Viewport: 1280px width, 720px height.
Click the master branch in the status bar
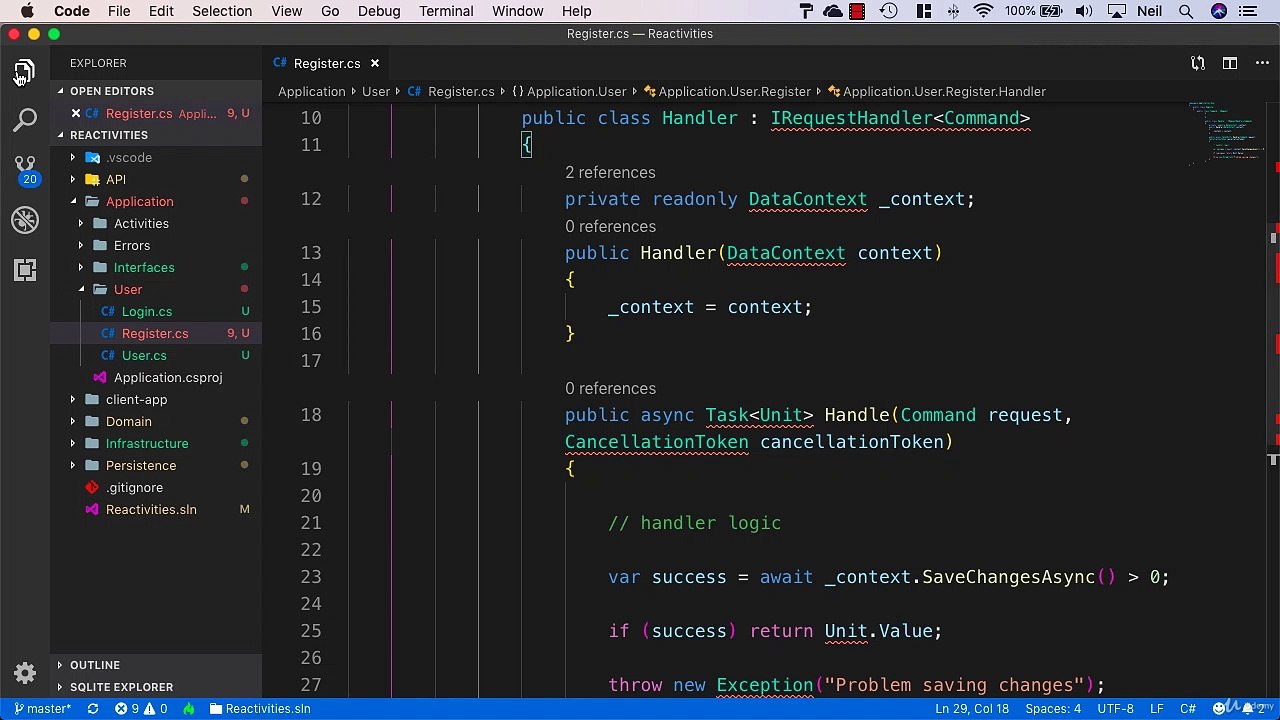click(42, 708)
